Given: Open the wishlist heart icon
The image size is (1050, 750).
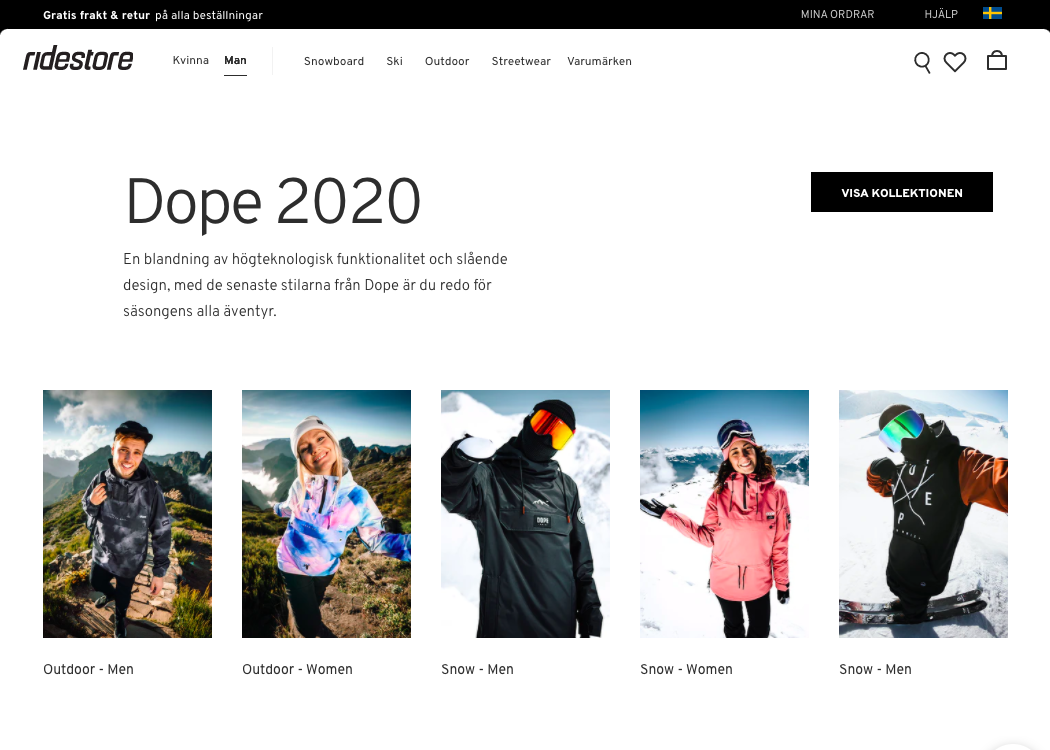Looking at the screenshot, I should [955, 62].
